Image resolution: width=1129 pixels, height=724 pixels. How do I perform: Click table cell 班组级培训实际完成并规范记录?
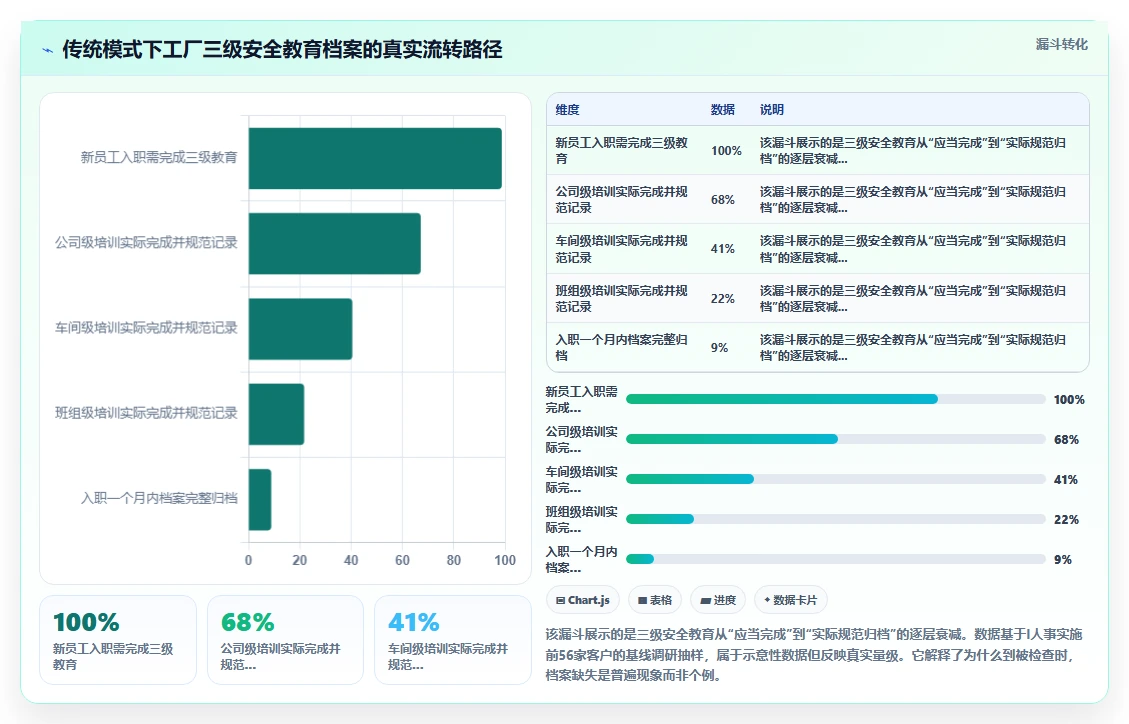point(622,299)
